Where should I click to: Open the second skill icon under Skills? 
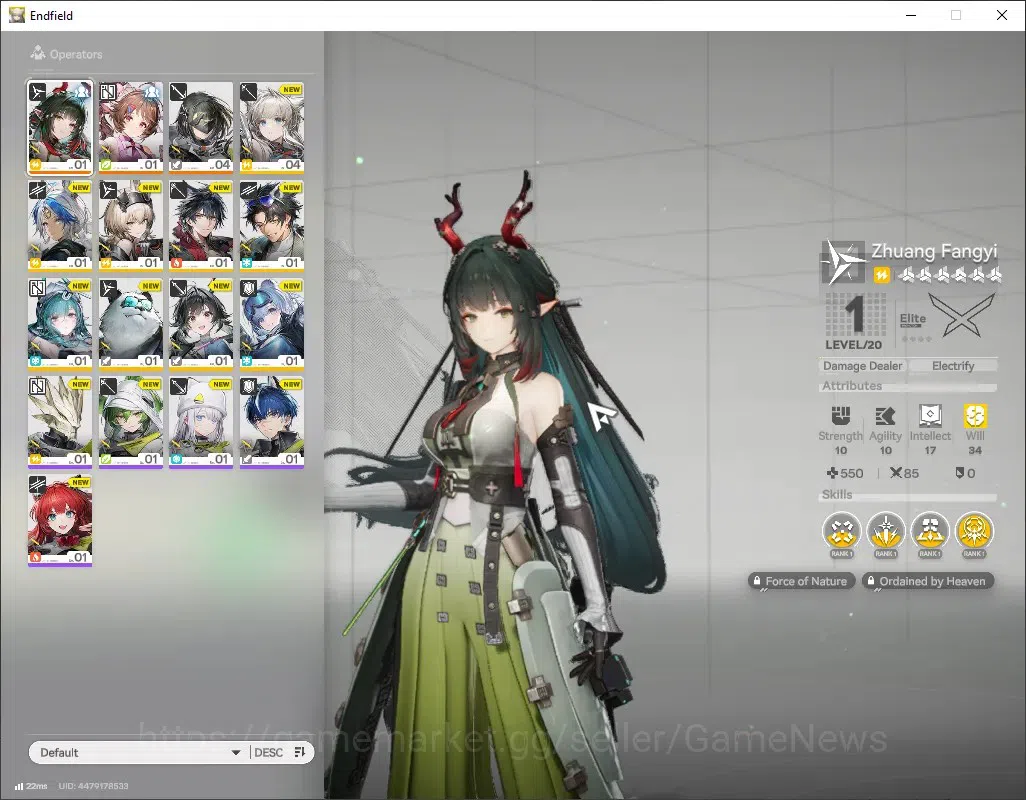tap(885, 531)
